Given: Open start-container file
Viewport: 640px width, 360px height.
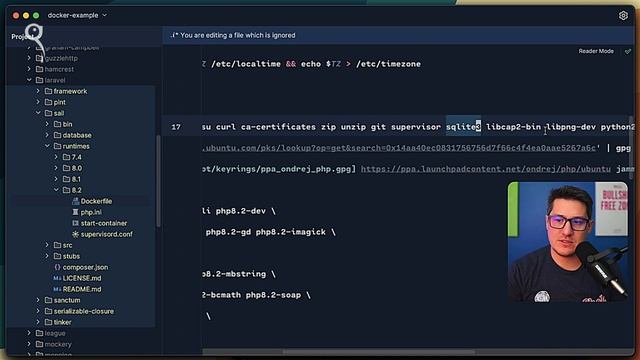Looking at the screenshot, I should pos(104,223).
